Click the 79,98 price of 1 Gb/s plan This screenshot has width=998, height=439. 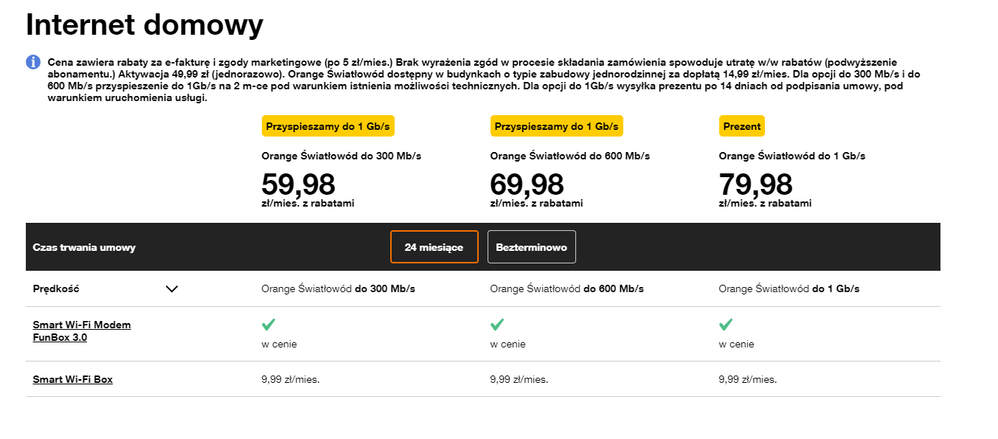(x=756, y=184)
